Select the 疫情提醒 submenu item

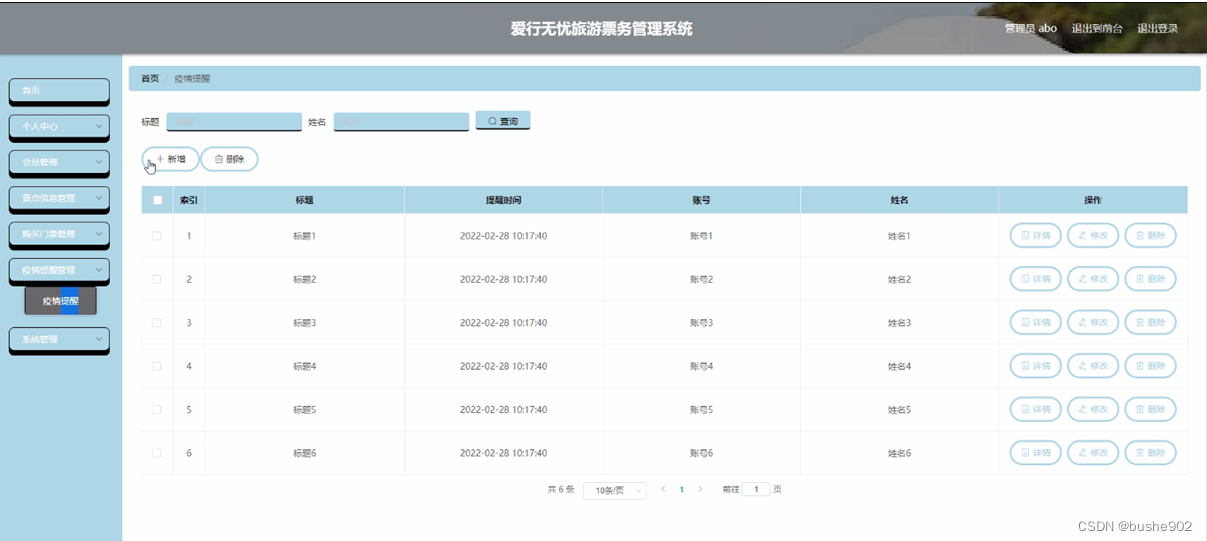[61, 301]
